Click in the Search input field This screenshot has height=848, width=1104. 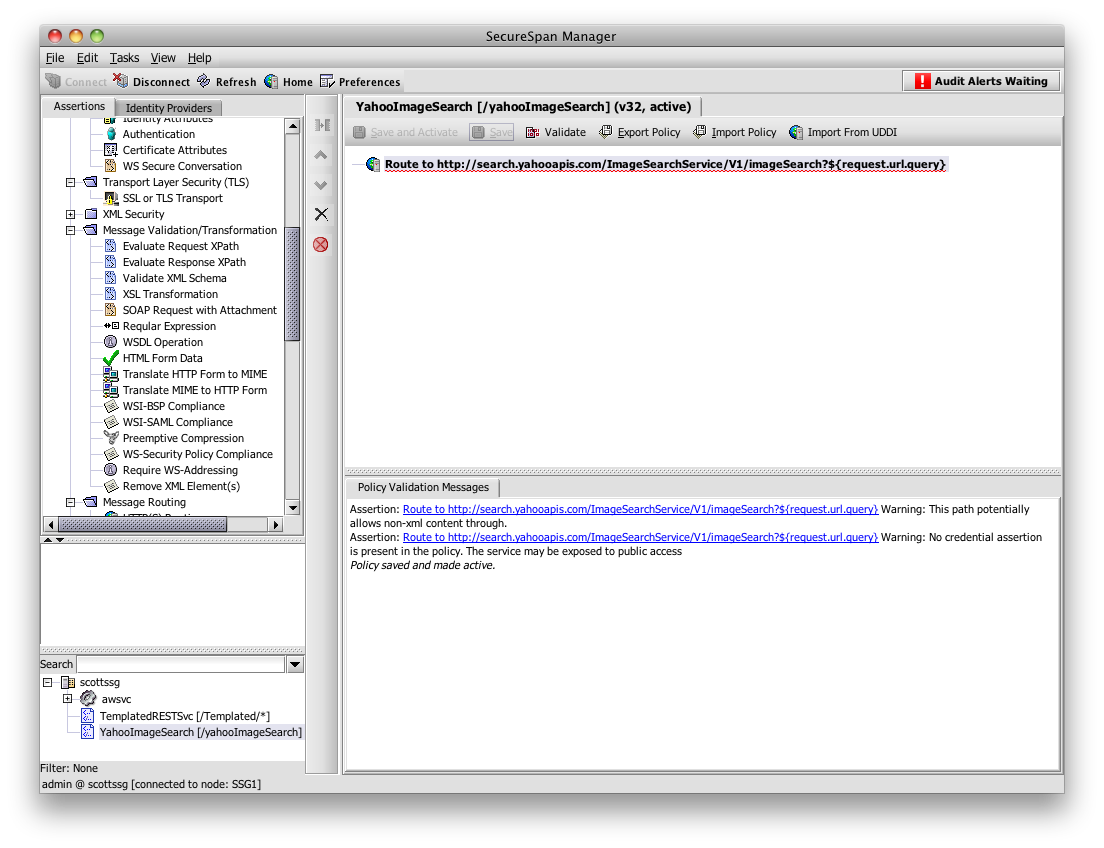[180, 664]
